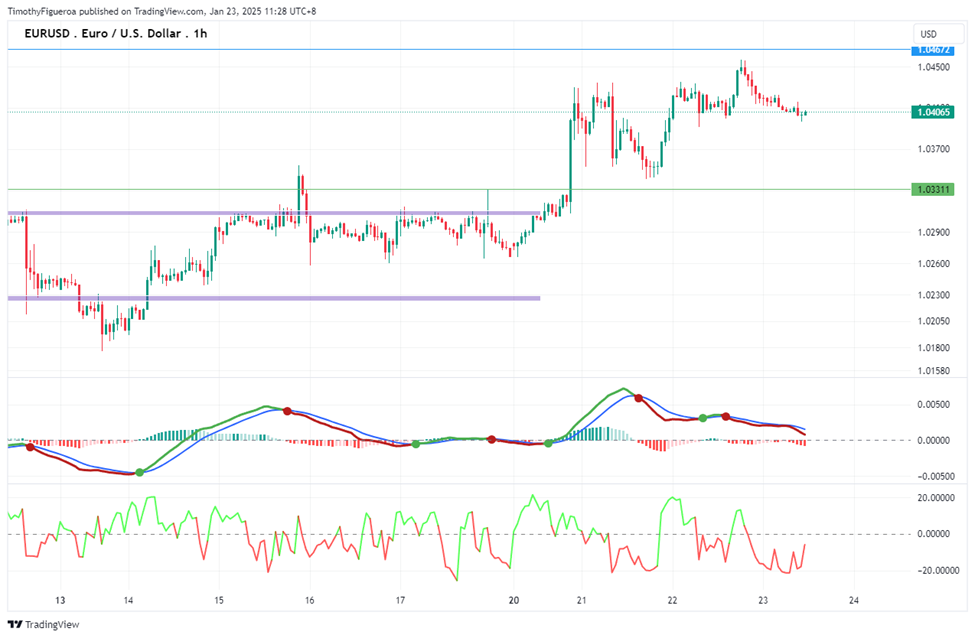Image resolution: width=975 pixels, height=638 pixels.
Task: Click the green MACD crossover dot near 14
Action: point(140,473)
